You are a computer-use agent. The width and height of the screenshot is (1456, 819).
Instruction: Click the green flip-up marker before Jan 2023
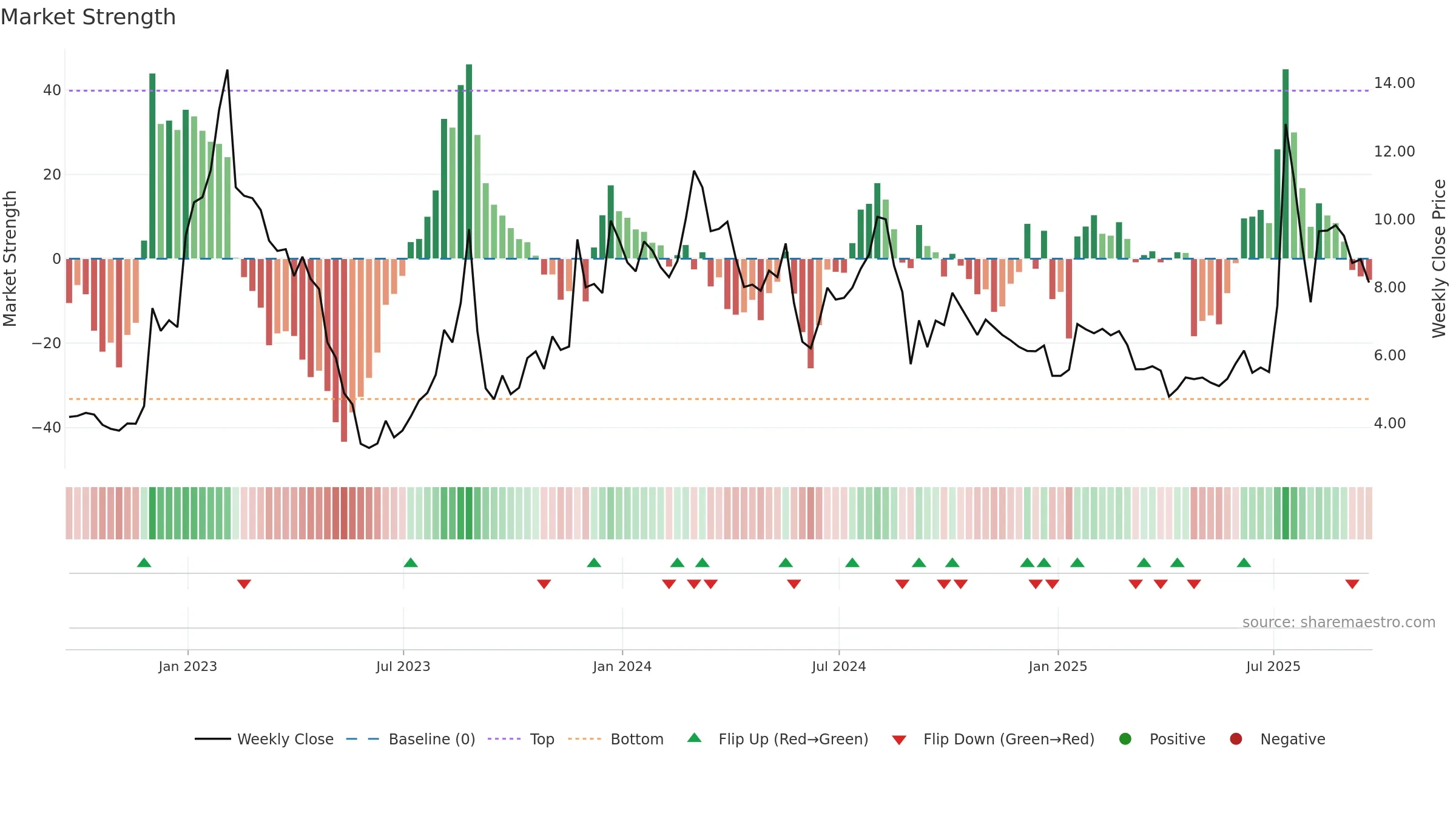click(x=144, y=562)
